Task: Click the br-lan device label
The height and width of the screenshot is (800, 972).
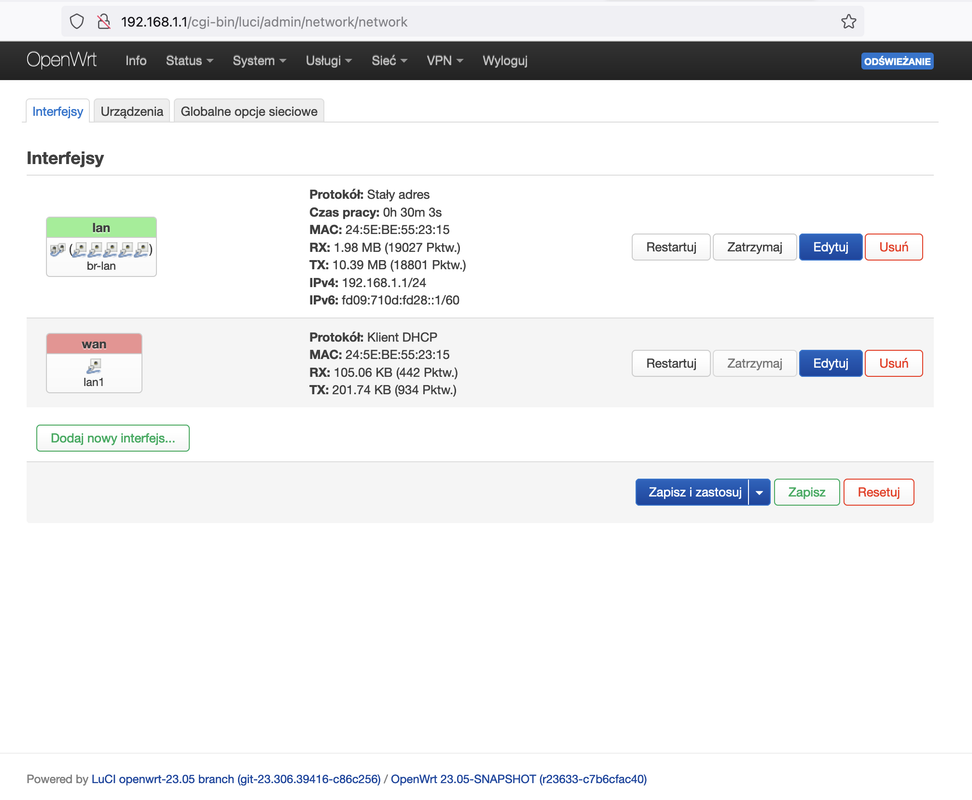Action: pos(101,266)
